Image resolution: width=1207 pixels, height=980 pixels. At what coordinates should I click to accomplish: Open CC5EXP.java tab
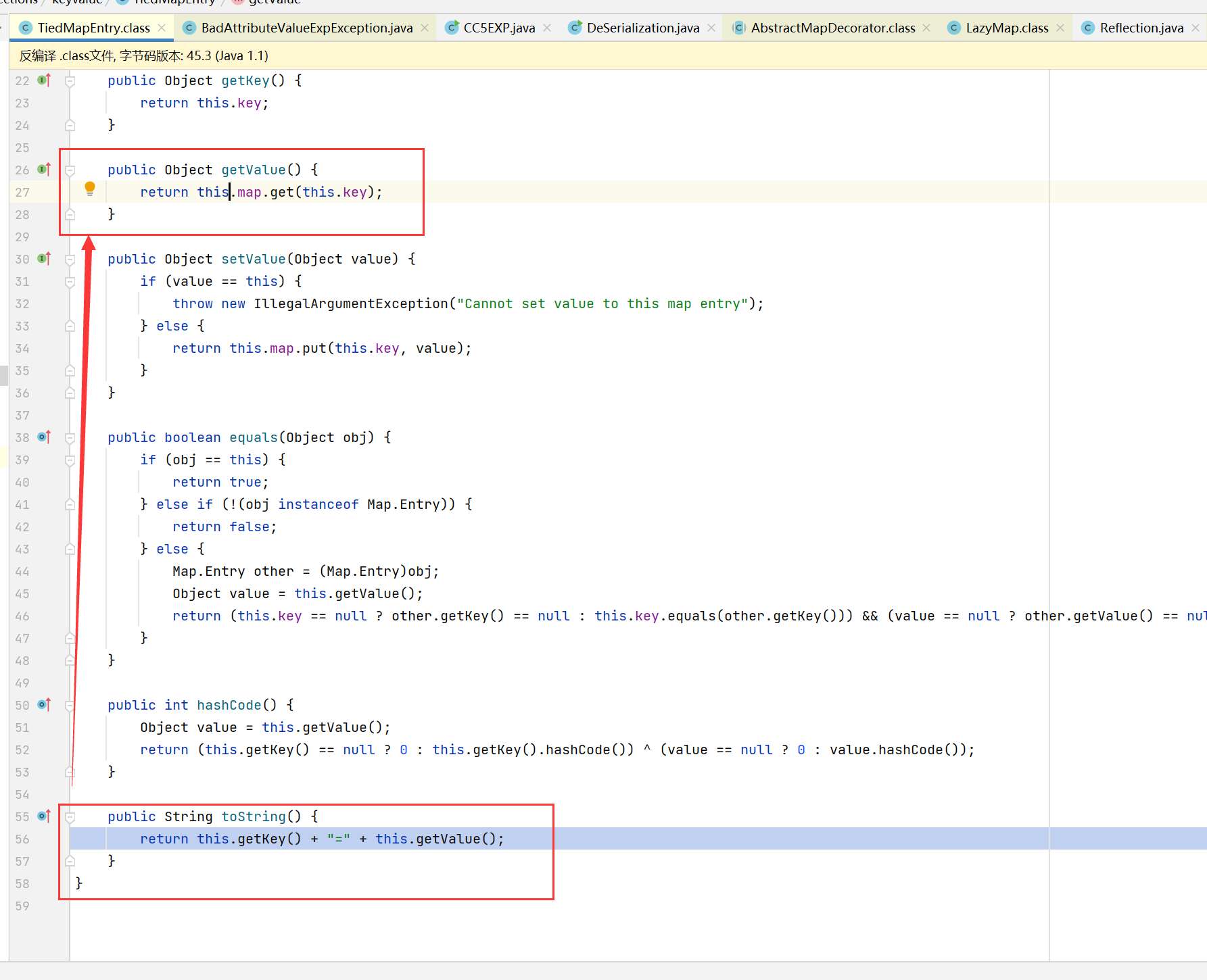point(499,28)
